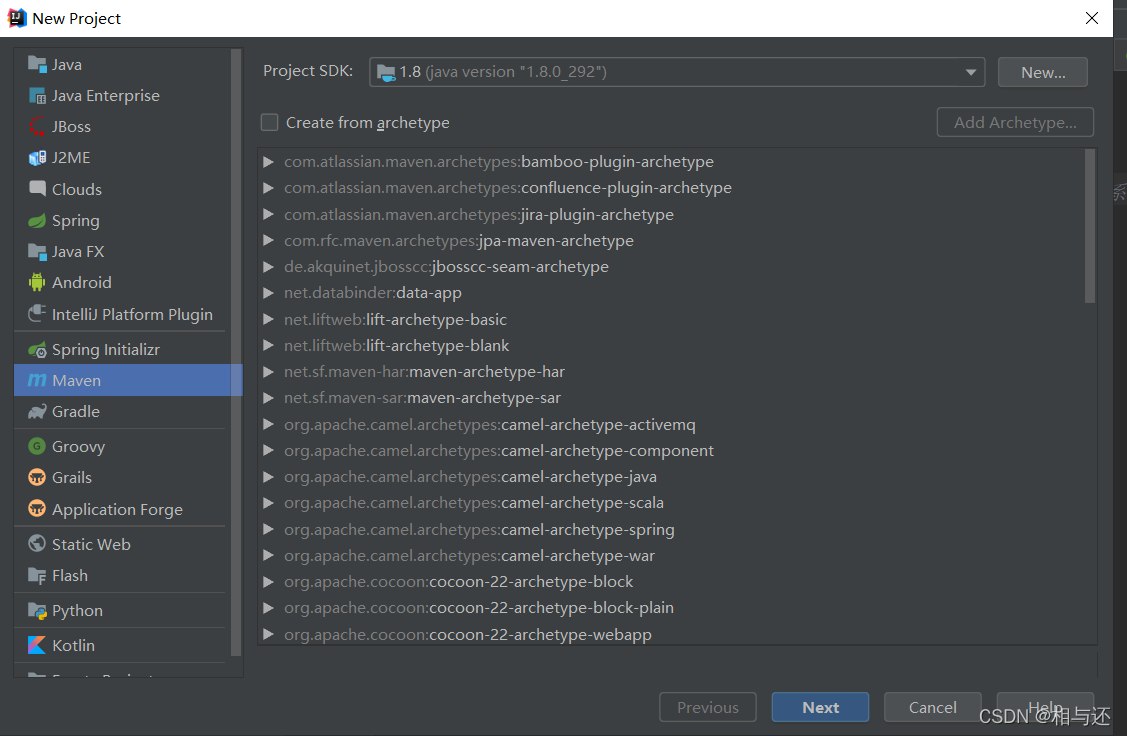Click the Help button

click(x=1045, y=707)
